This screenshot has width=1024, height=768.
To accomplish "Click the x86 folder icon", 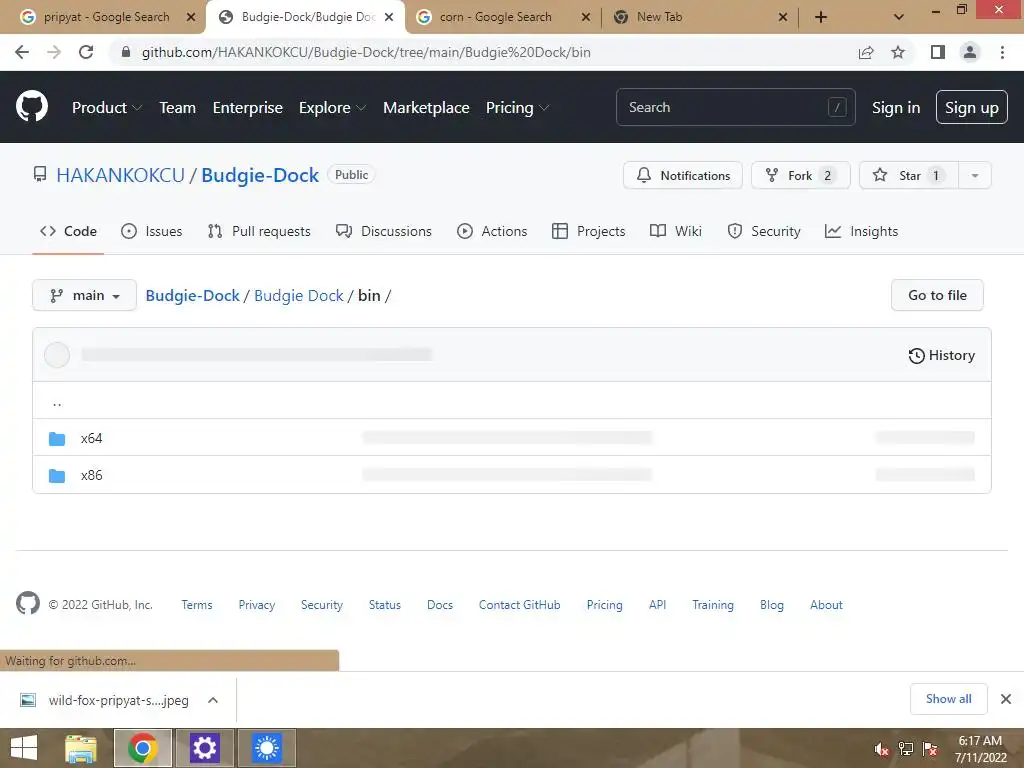I will click(57, 475).
